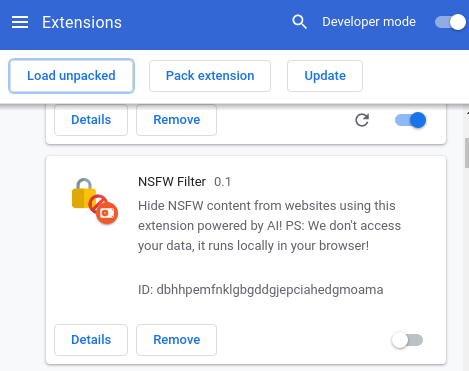Remove the NSFW Filter extension
The image size is (469, 371).
coord(176,340)
